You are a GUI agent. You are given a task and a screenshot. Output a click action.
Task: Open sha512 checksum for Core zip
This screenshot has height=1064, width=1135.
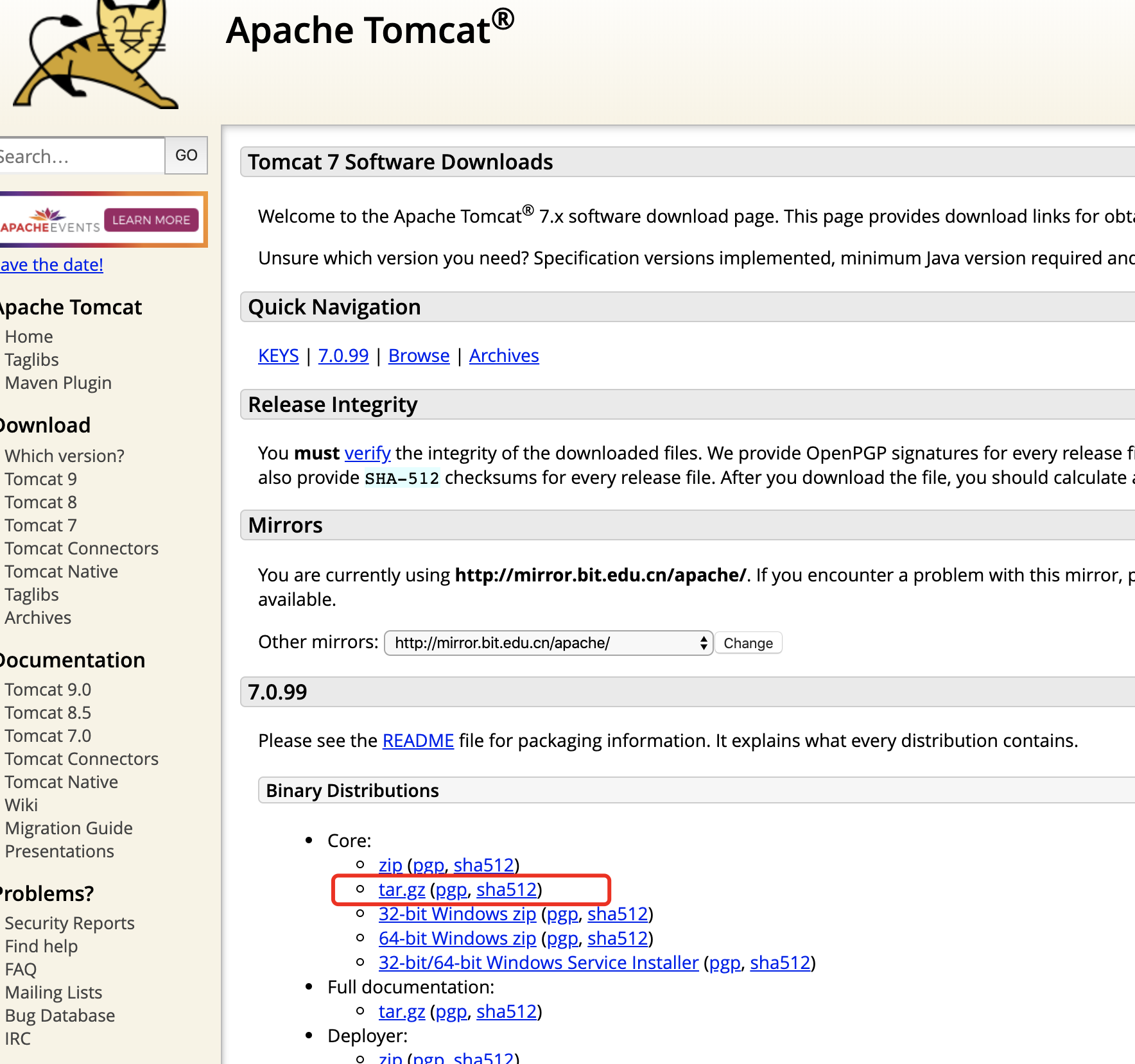484,866
